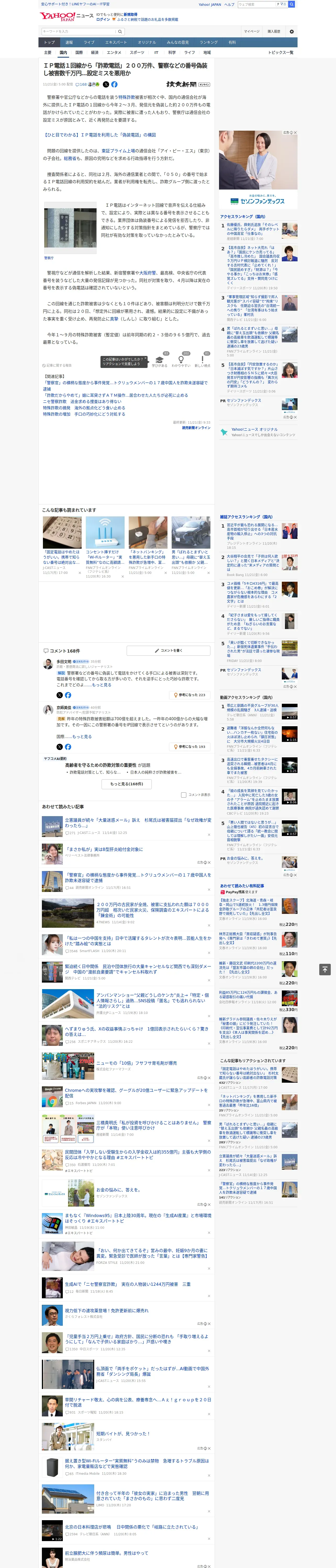The width and height of the screenshot is (336, 1568).
Task: Open the 大阪府警 link in article text
Action: tap(148, 273)
